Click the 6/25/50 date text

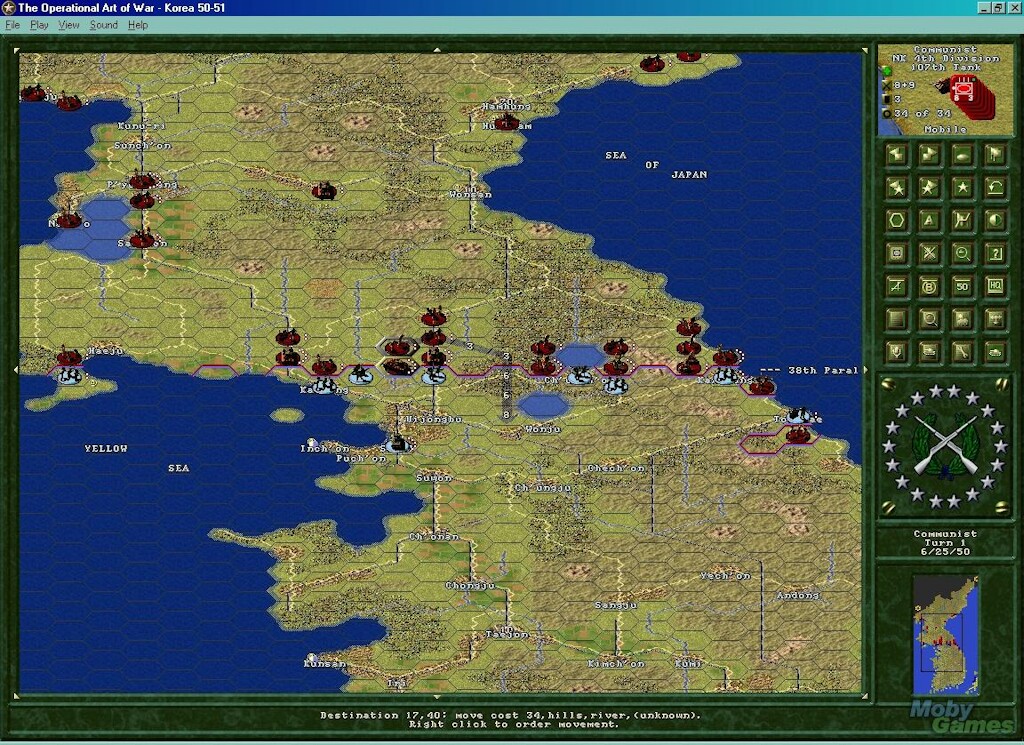945,552
